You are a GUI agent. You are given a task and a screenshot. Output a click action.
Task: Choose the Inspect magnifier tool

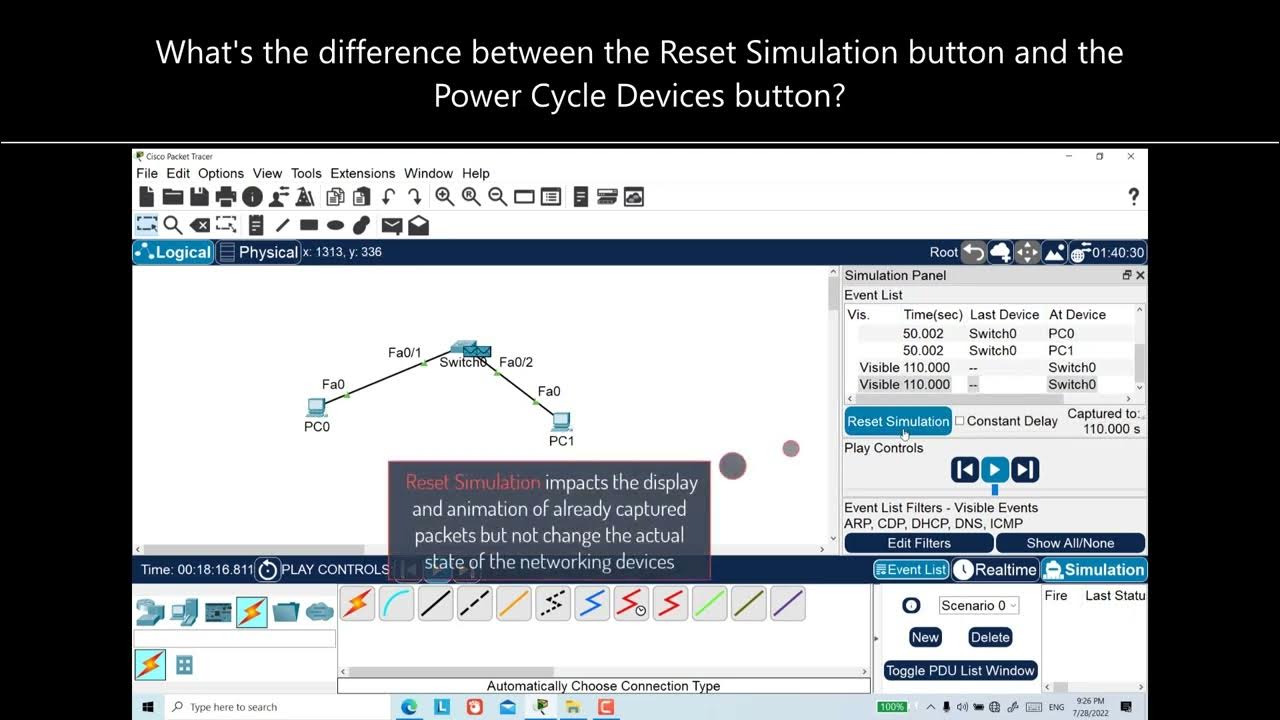(x=173, y=225)
